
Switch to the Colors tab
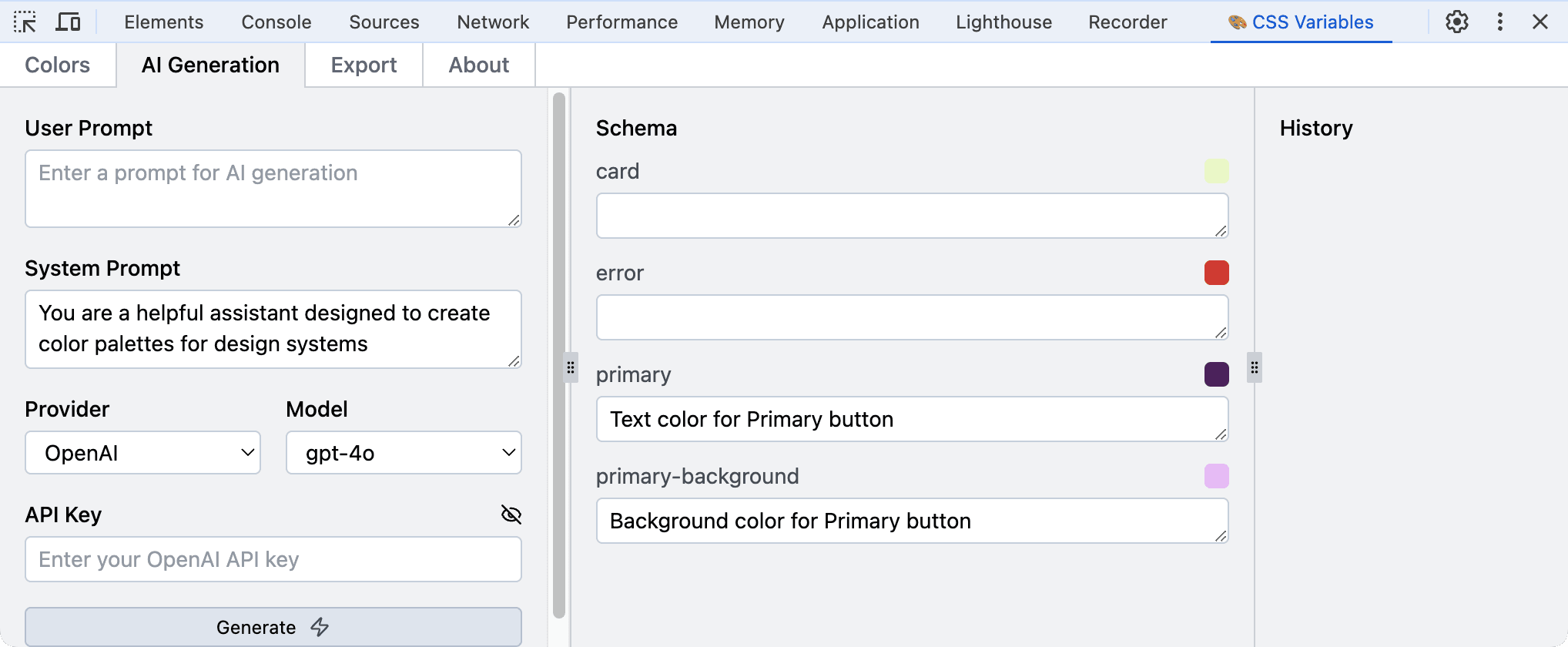tap(58, 65)
